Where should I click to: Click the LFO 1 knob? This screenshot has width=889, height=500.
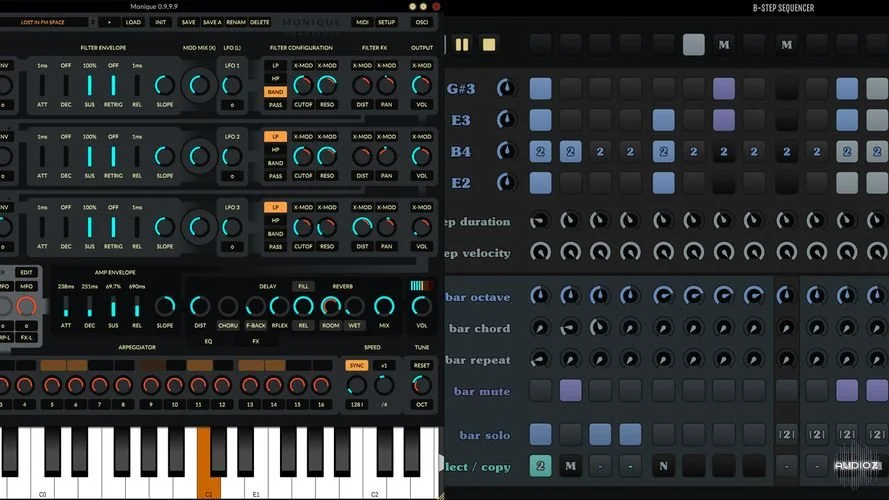tap(231, 85)
